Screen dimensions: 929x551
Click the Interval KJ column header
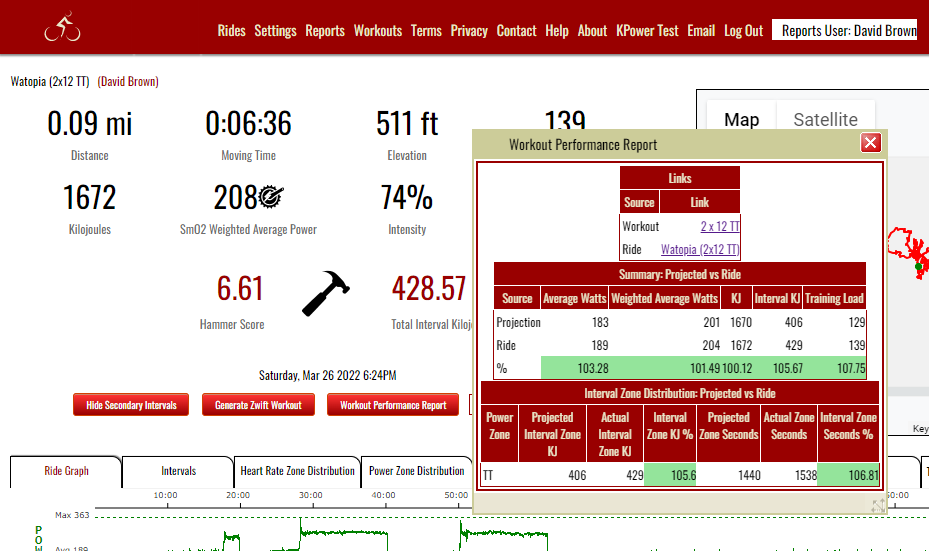pyautogui.click(x=777, y=299)
